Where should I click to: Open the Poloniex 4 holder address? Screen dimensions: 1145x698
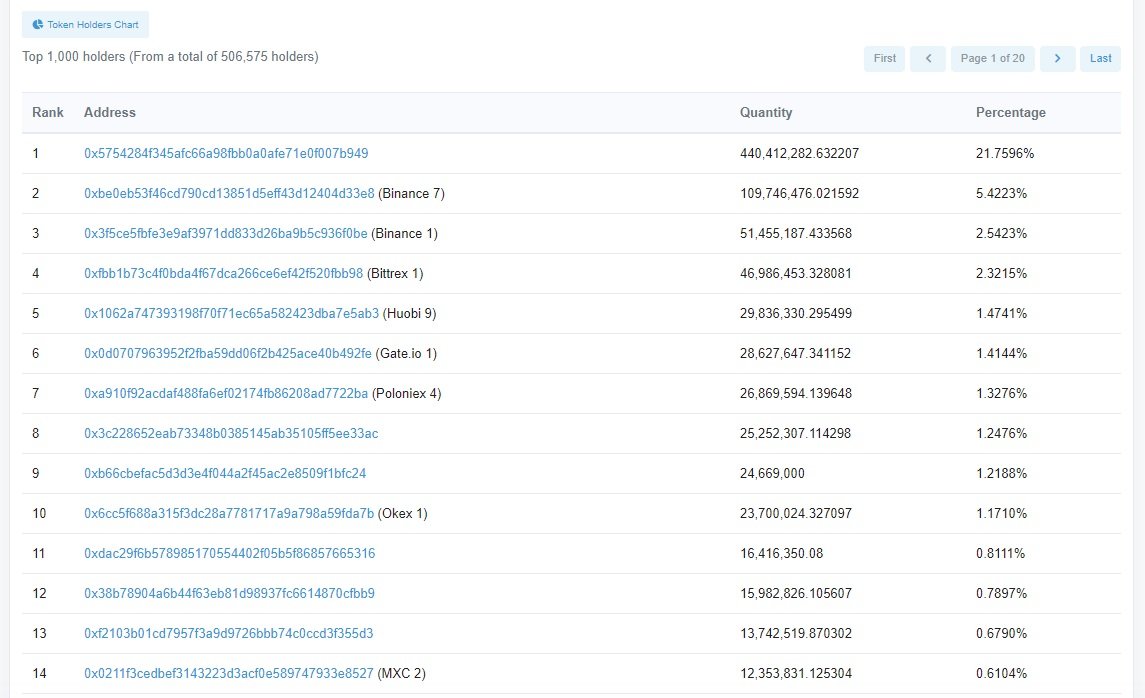pyautogui.click(x=226, y=393)
